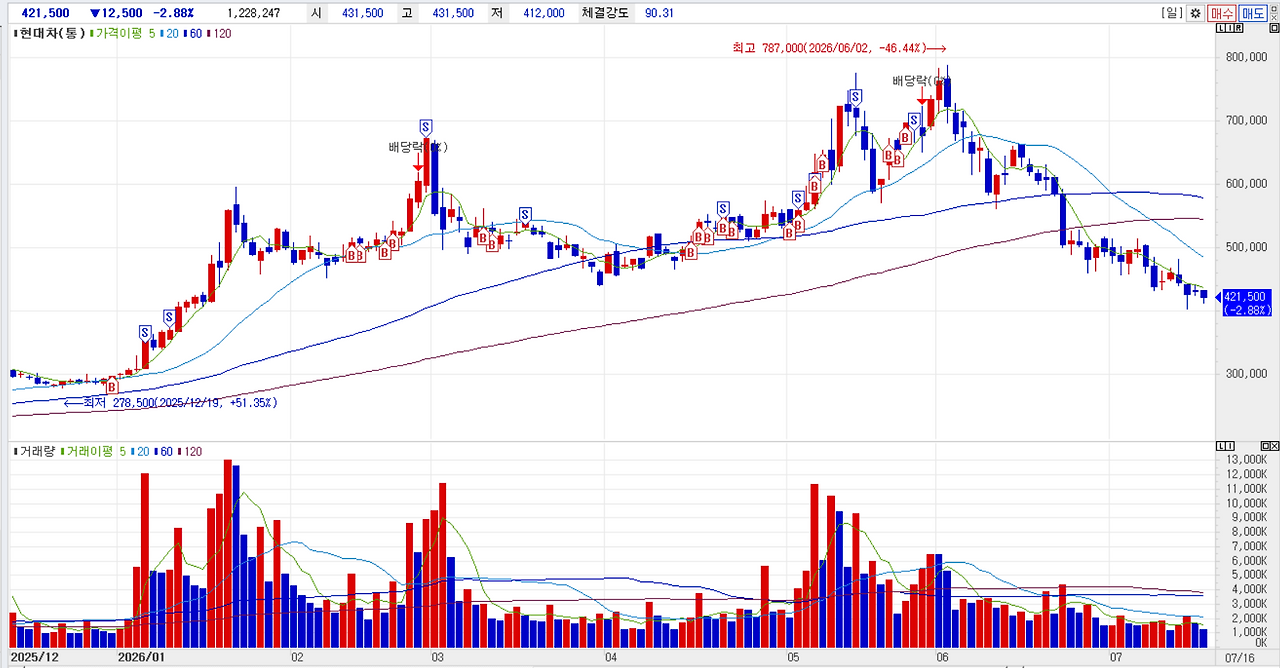Click small restore icon beside 매도 button

[1274, 8]
